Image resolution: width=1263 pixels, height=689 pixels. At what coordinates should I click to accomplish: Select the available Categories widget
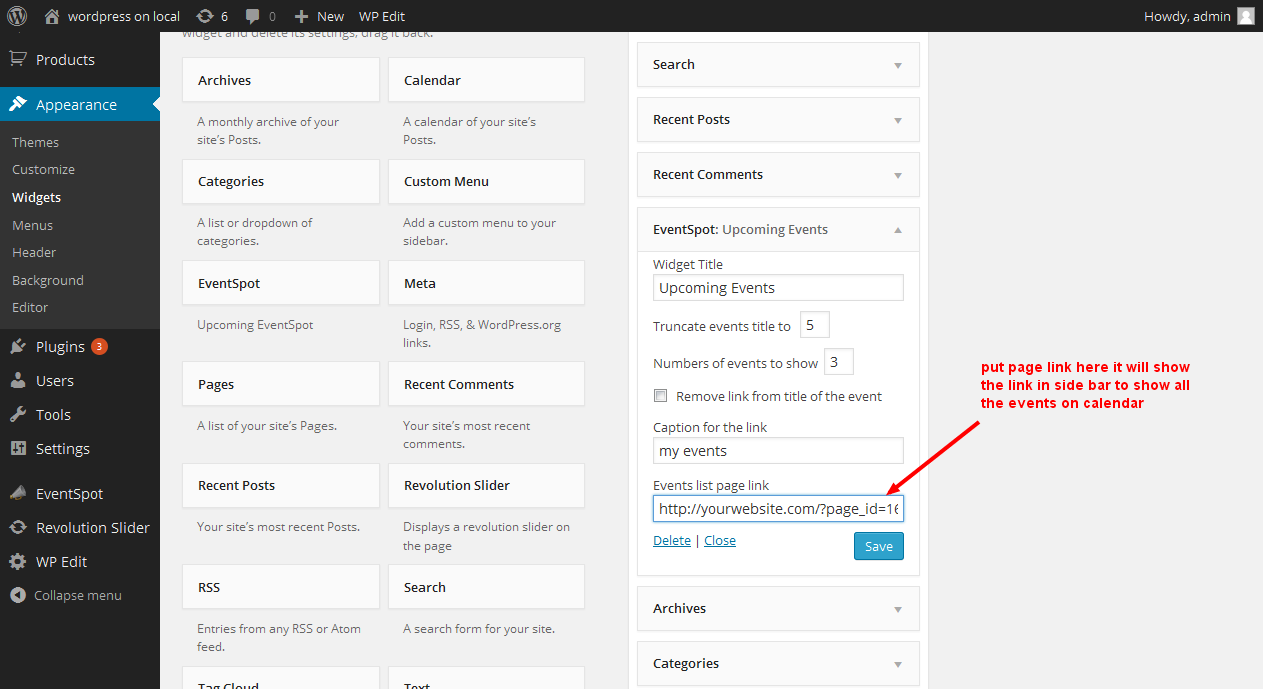tap(281, 182)
